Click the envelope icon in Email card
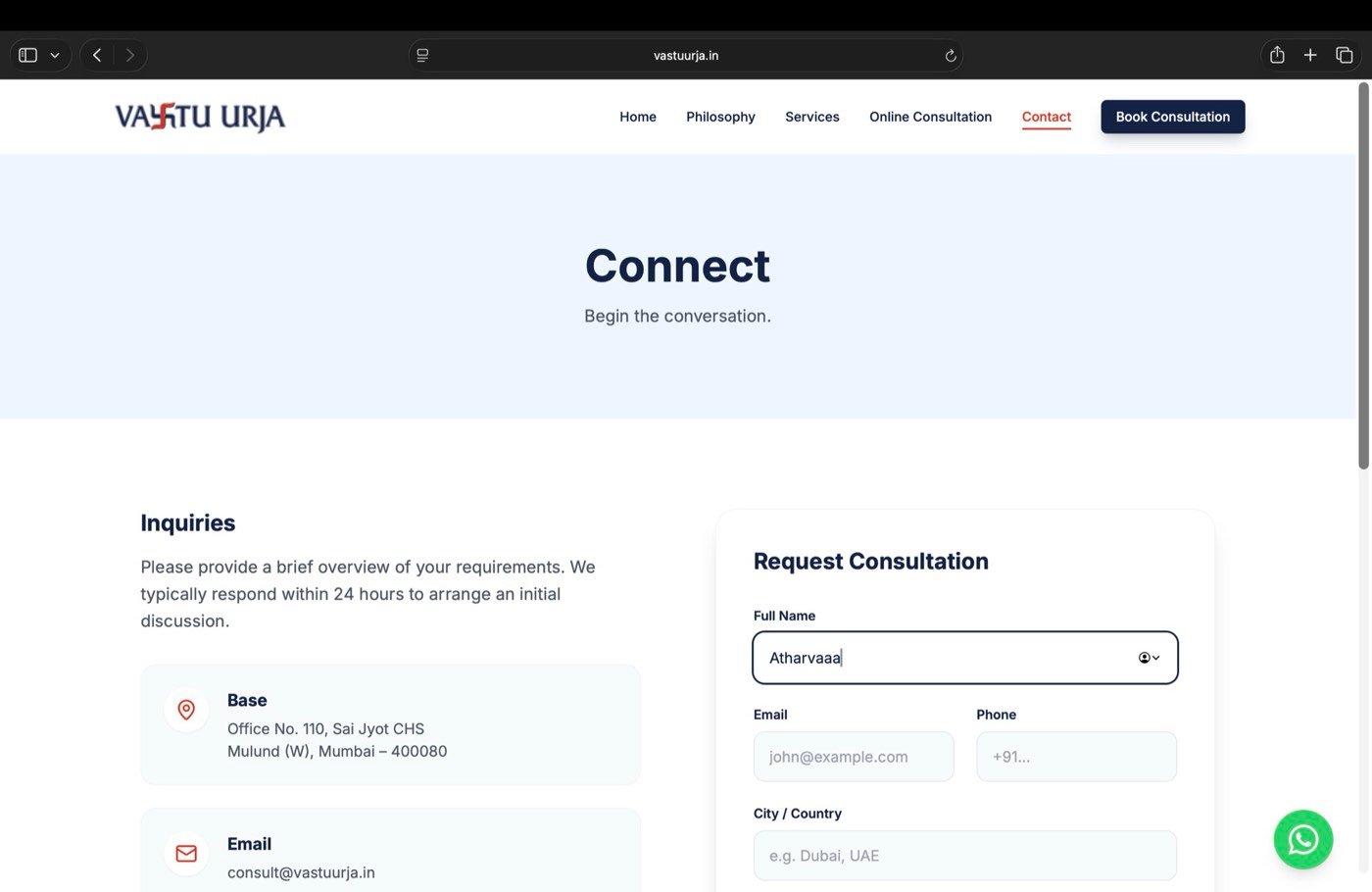 (x=186, y=853)
